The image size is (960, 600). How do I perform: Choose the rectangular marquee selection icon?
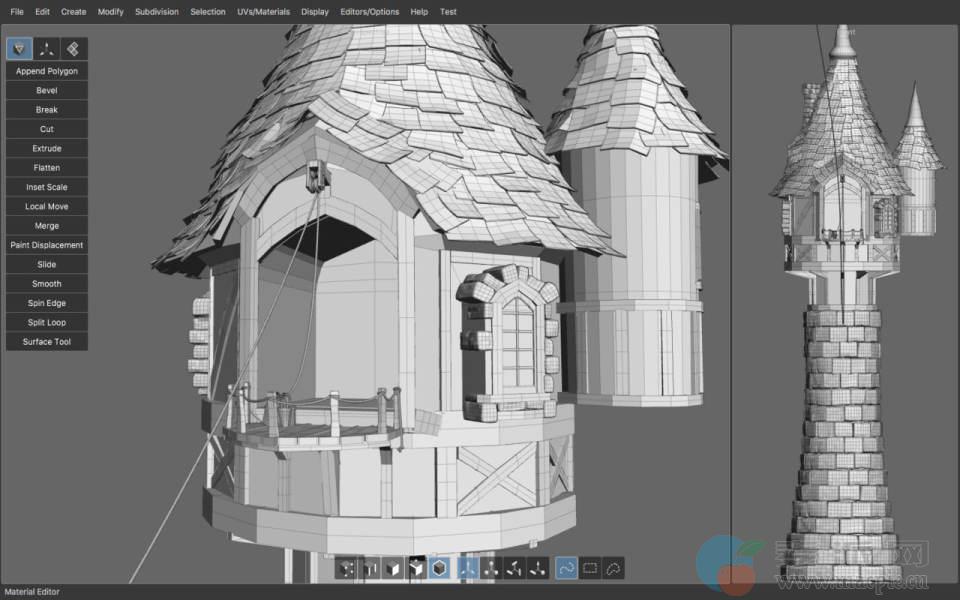click(590, 568)
